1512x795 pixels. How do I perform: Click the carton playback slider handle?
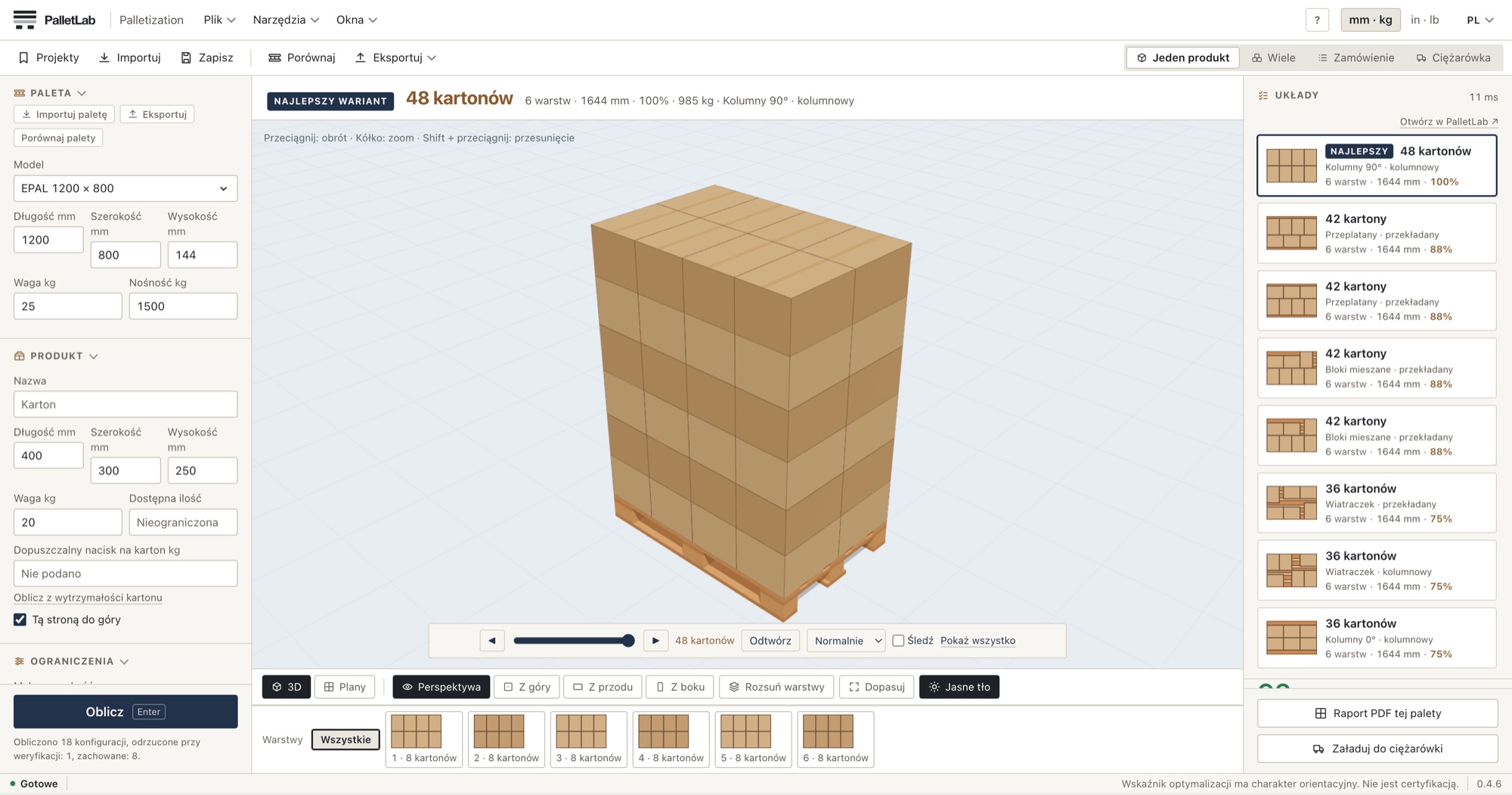628,641
